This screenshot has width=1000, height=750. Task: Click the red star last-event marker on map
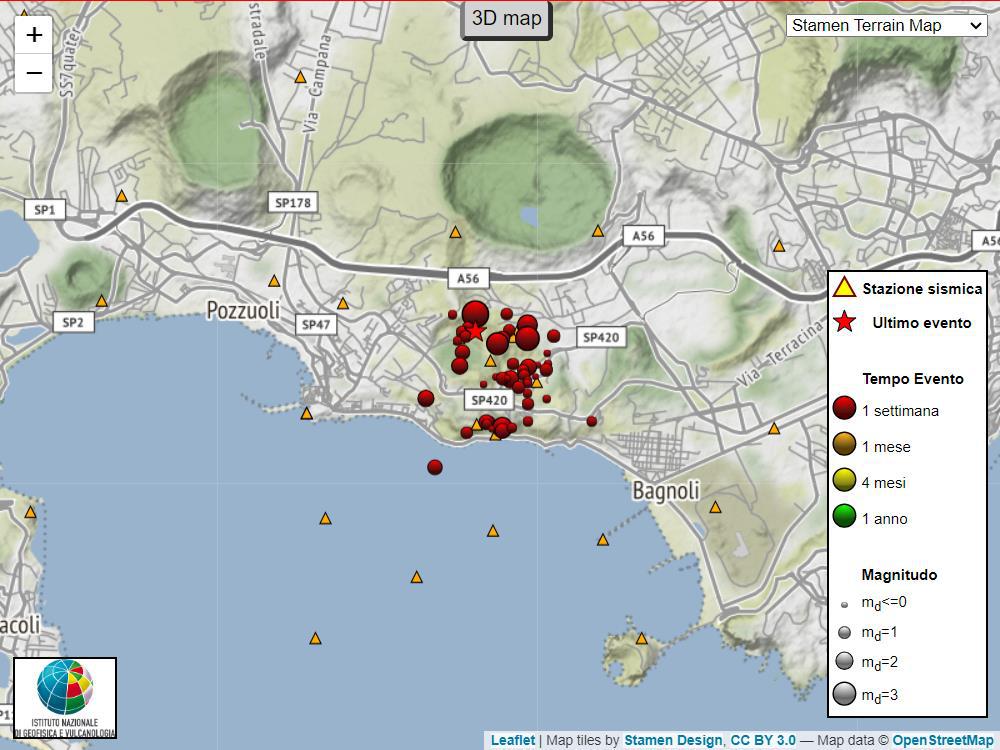coord(476,331)
